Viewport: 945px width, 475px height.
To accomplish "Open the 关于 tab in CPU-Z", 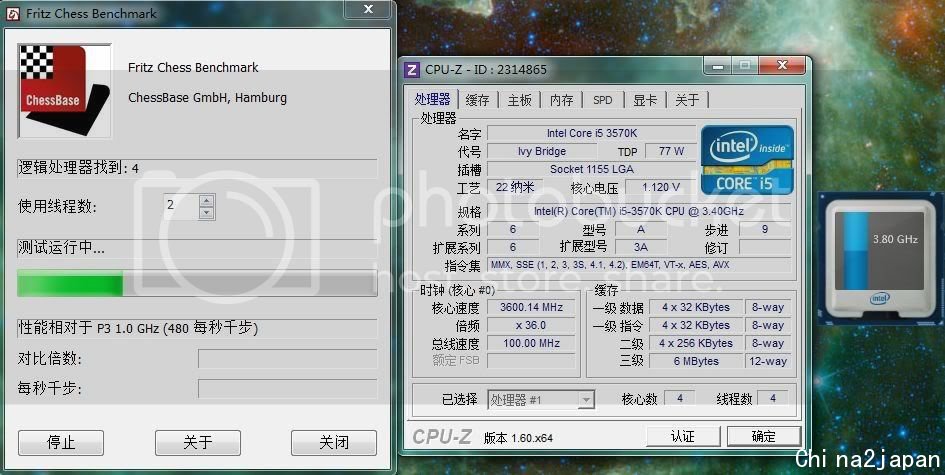I will coord(687,100).
